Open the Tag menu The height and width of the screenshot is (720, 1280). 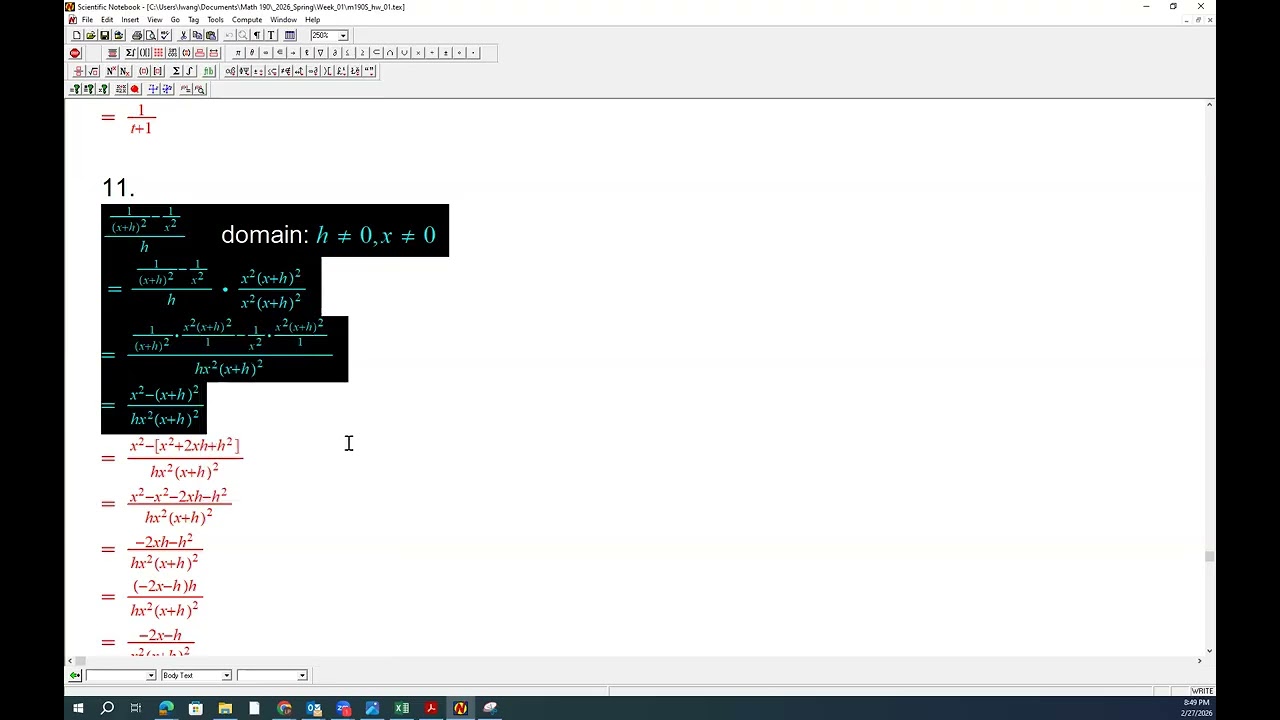(x=193, y=20)
